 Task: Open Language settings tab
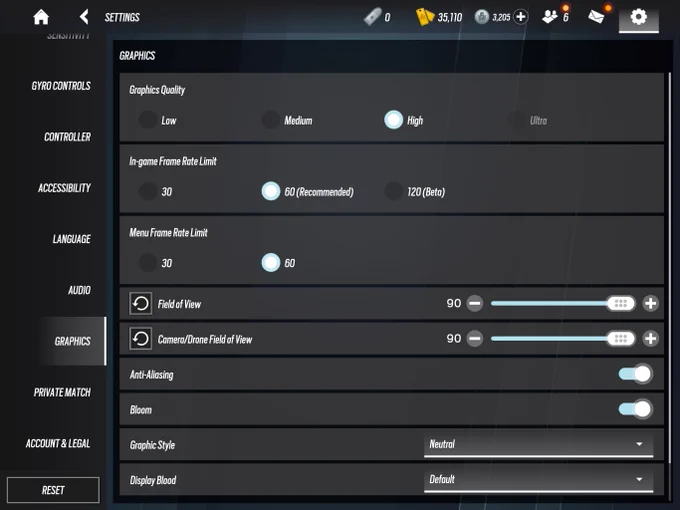pyautogui.click(x=72, y=239)
